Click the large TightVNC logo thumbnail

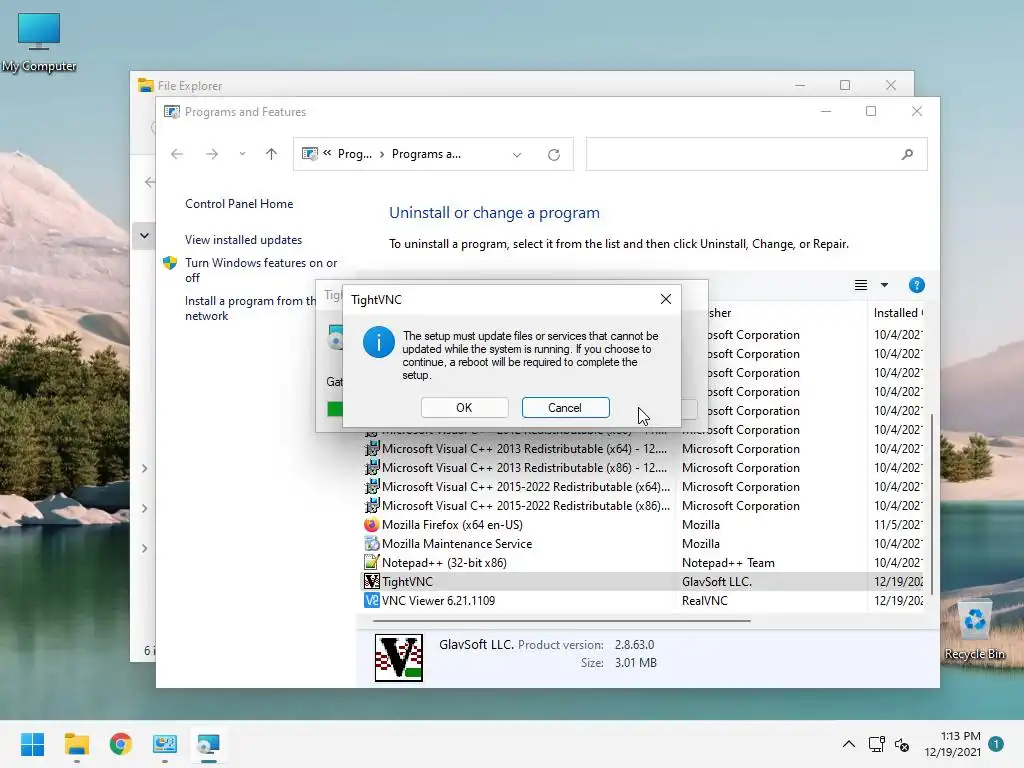pyautogui.click(x=398, y=657)
